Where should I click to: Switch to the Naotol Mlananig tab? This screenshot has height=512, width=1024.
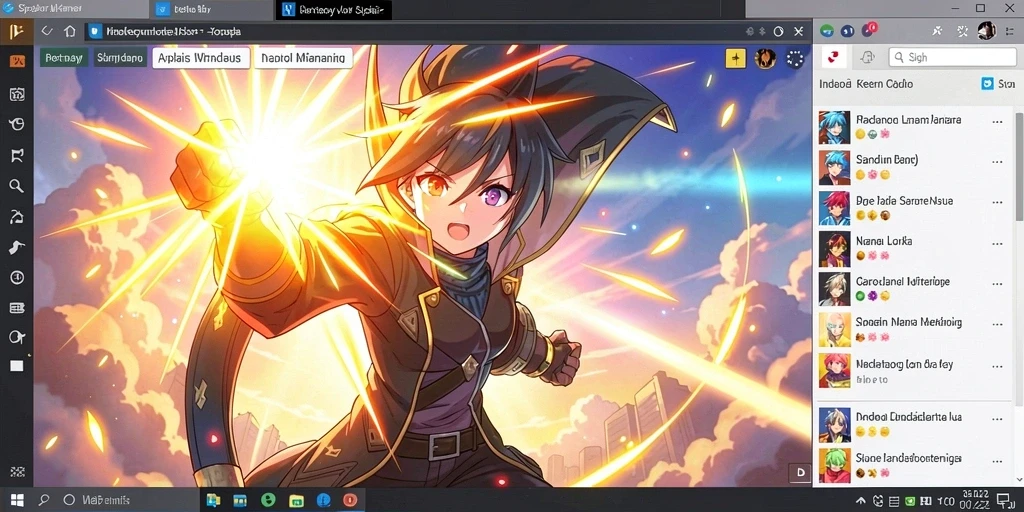click(303, 58)
